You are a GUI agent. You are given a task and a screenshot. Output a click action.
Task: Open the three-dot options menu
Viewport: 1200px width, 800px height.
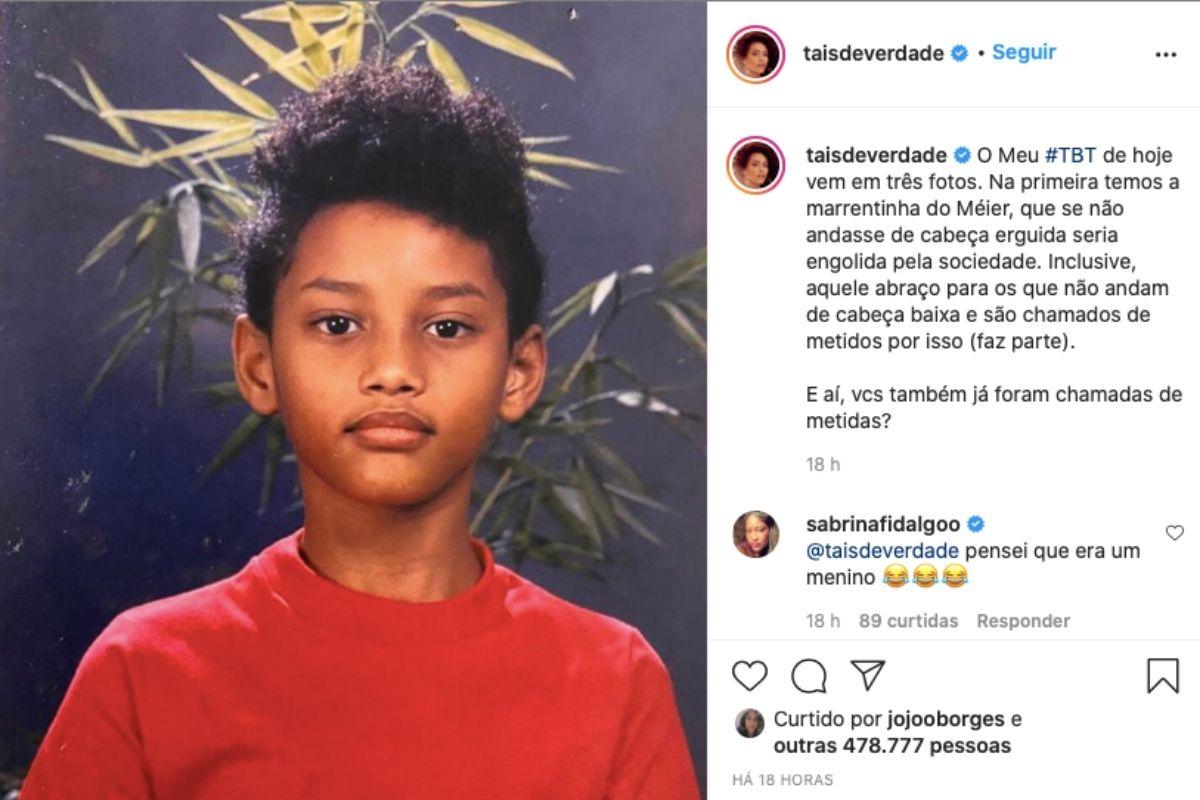(1166, 55)
